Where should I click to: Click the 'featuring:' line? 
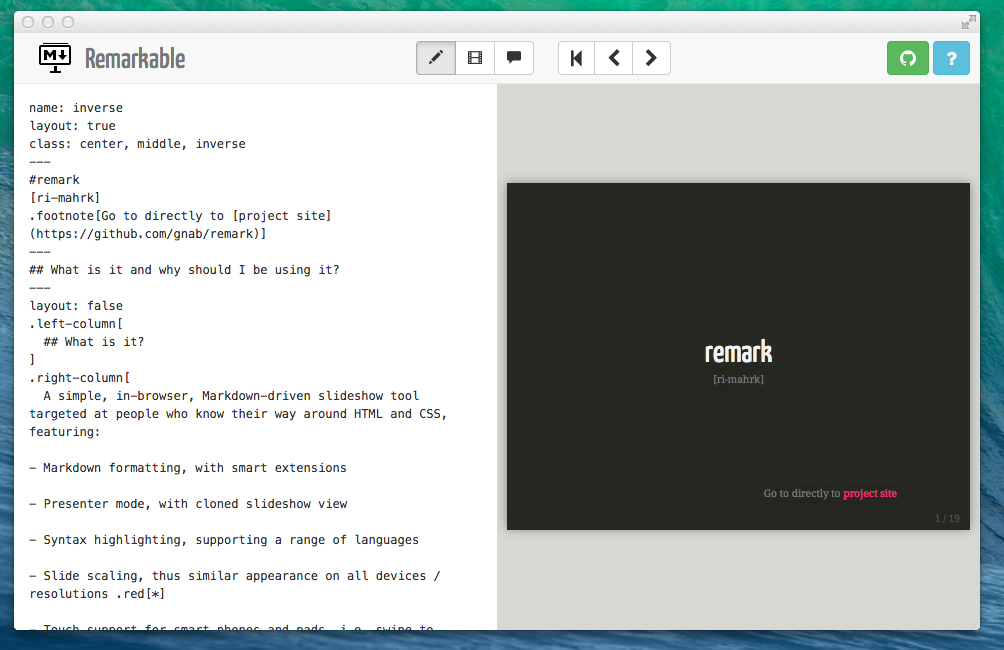65,432
